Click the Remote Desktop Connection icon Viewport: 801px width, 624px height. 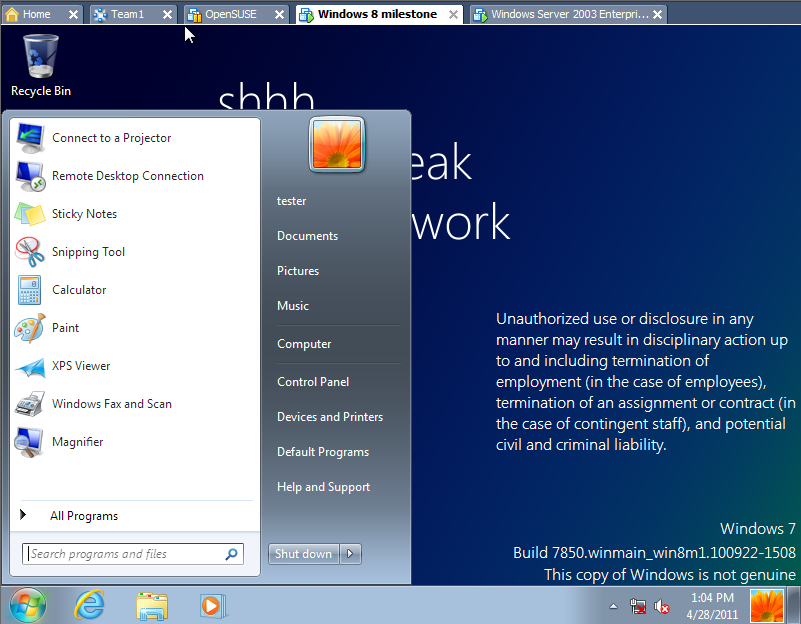[x=30, y=176]
